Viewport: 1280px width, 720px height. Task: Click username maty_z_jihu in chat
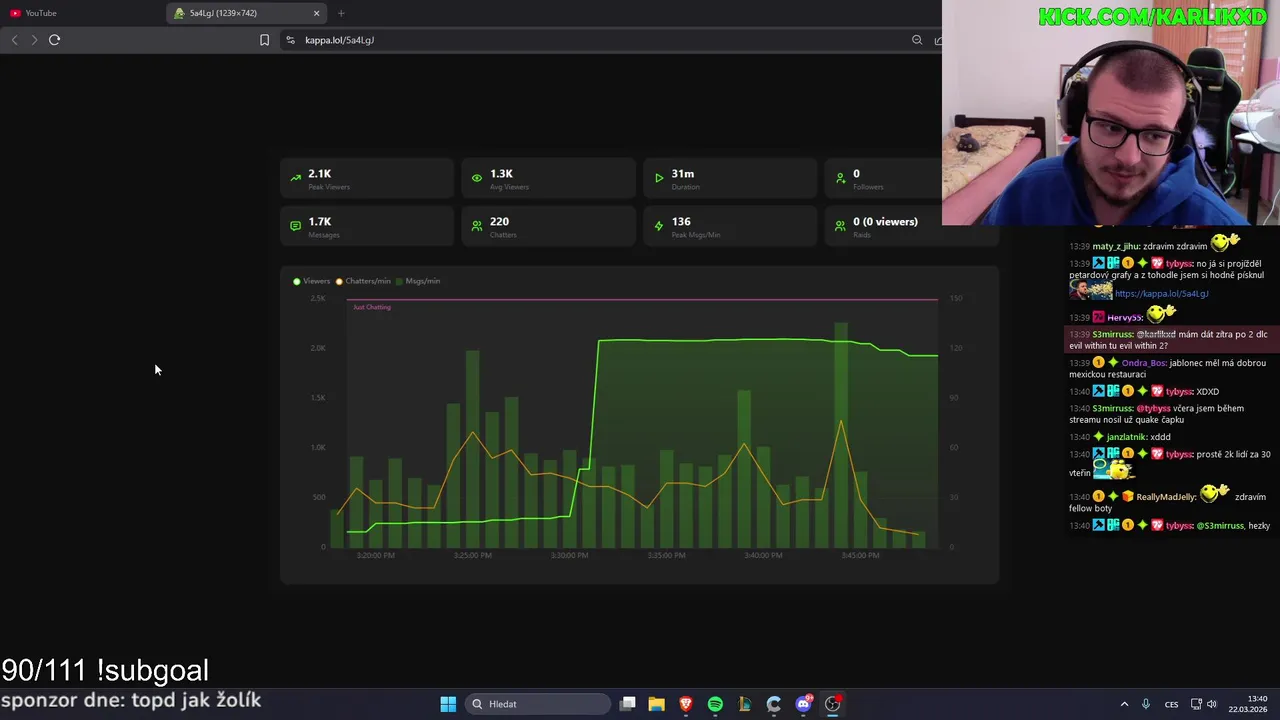click(x=1116, y=246)
